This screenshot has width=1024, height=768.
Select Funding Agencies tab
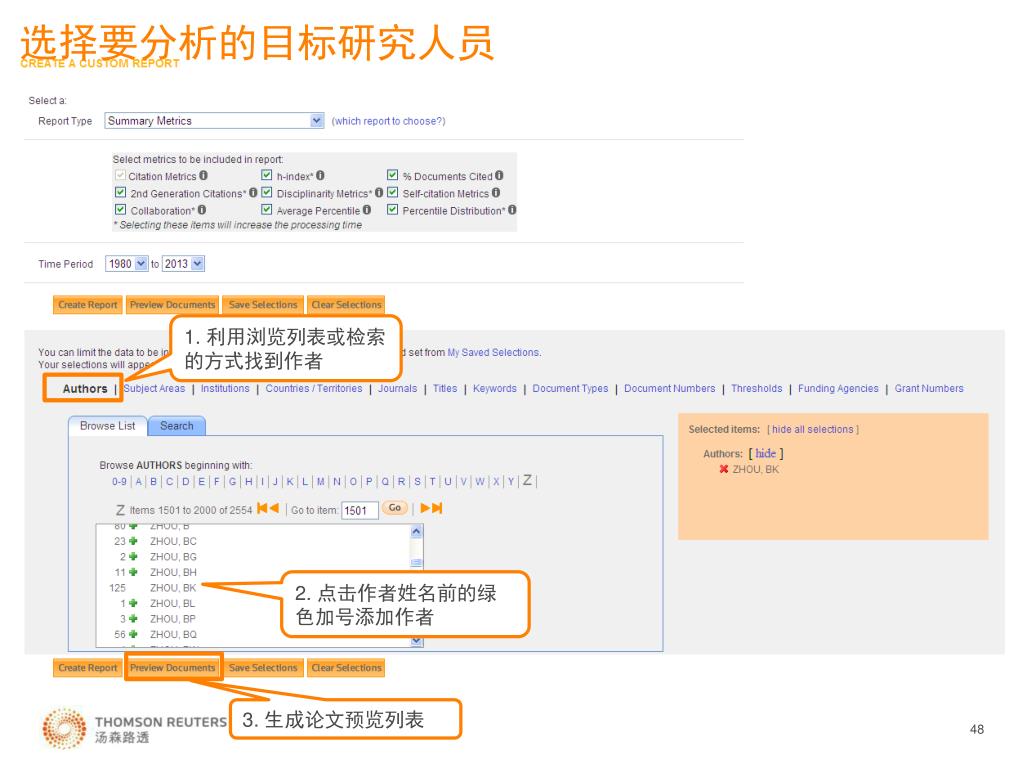pyautogui.click(x=838, y=388)
